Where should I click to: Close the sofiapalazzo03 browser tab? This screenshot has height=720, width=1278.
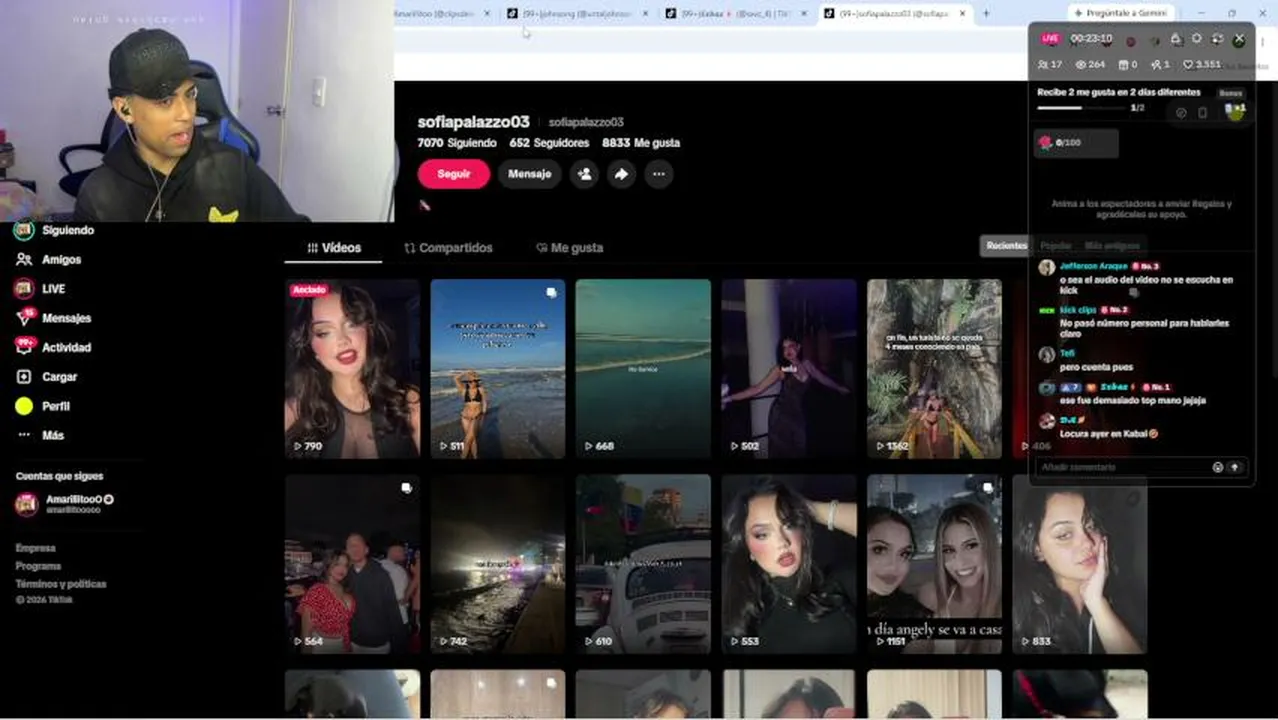(x=963, y=13)
